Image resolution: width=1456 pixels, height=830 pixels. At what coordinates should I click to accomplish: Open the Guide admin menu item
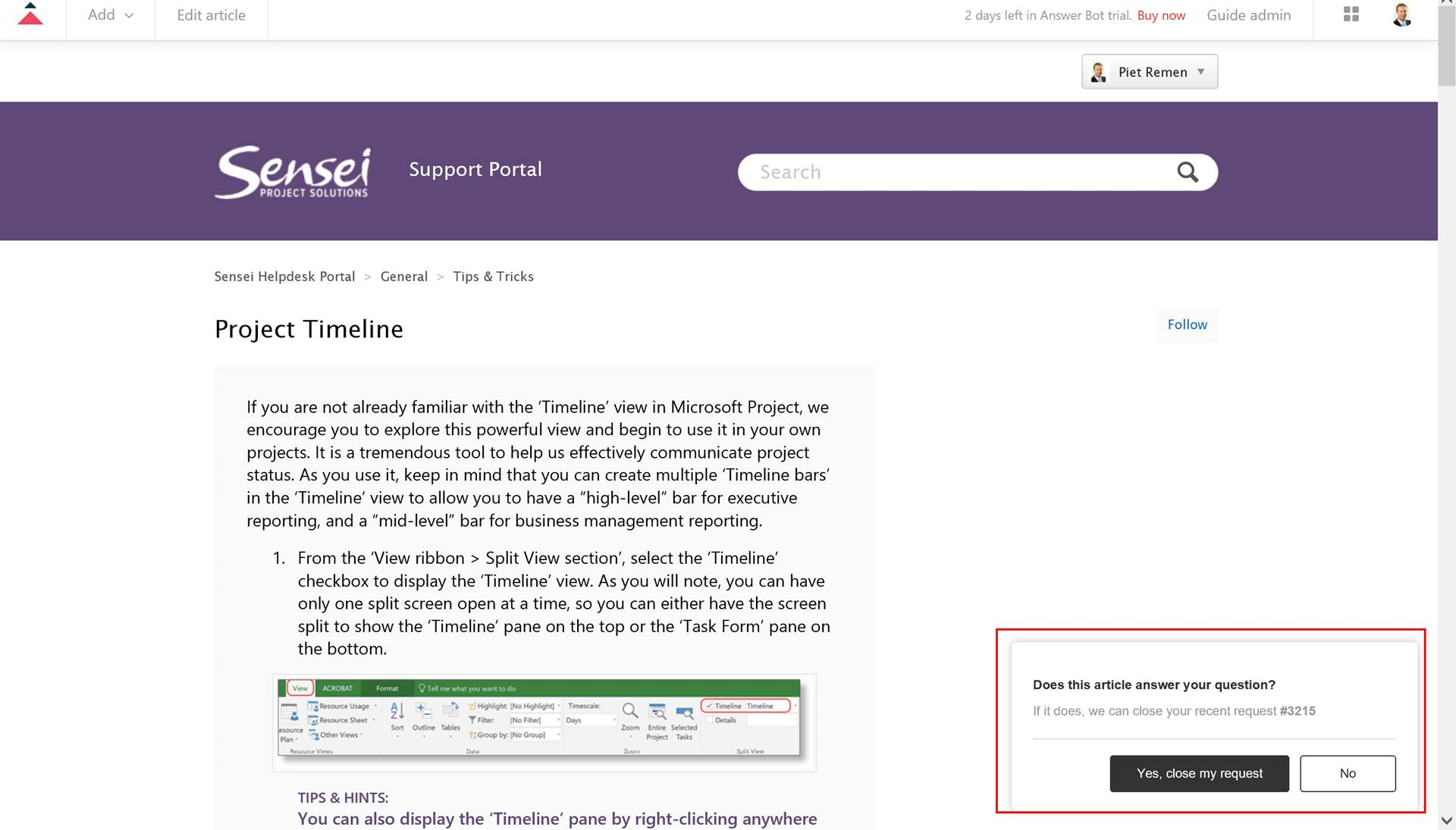[x=1248, y=15]
